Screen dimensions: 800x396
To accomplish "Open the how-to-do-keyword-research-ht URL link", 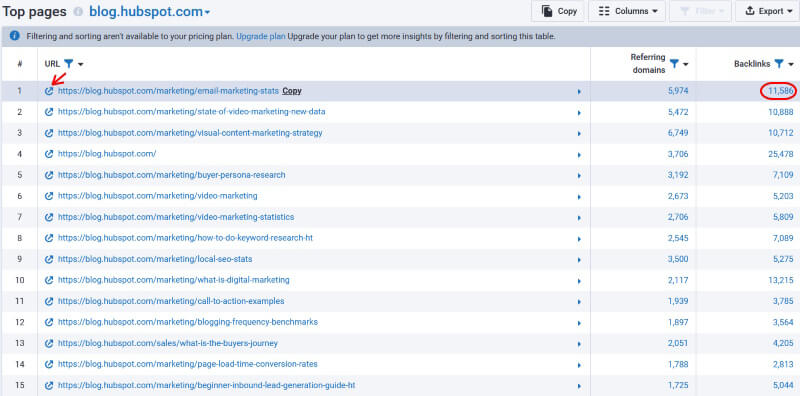I will (185, 238).
